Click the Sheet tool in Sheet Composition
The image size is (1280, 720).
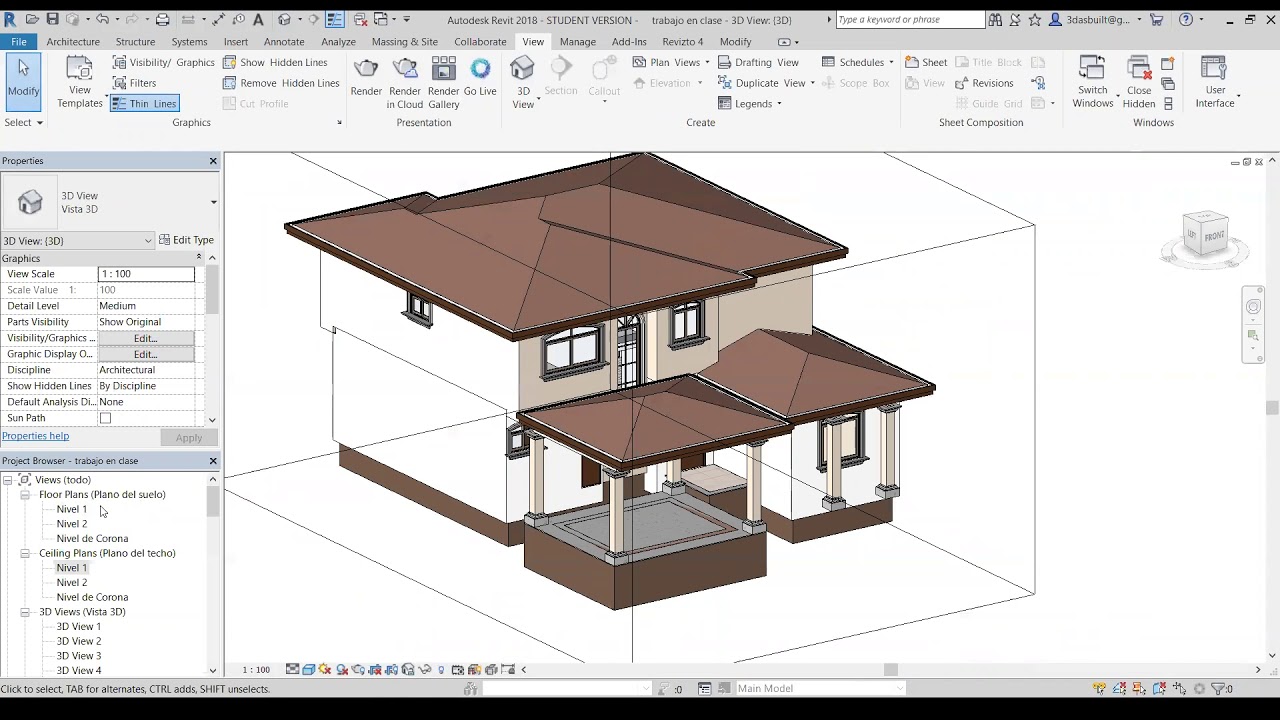tap(926, 62)
